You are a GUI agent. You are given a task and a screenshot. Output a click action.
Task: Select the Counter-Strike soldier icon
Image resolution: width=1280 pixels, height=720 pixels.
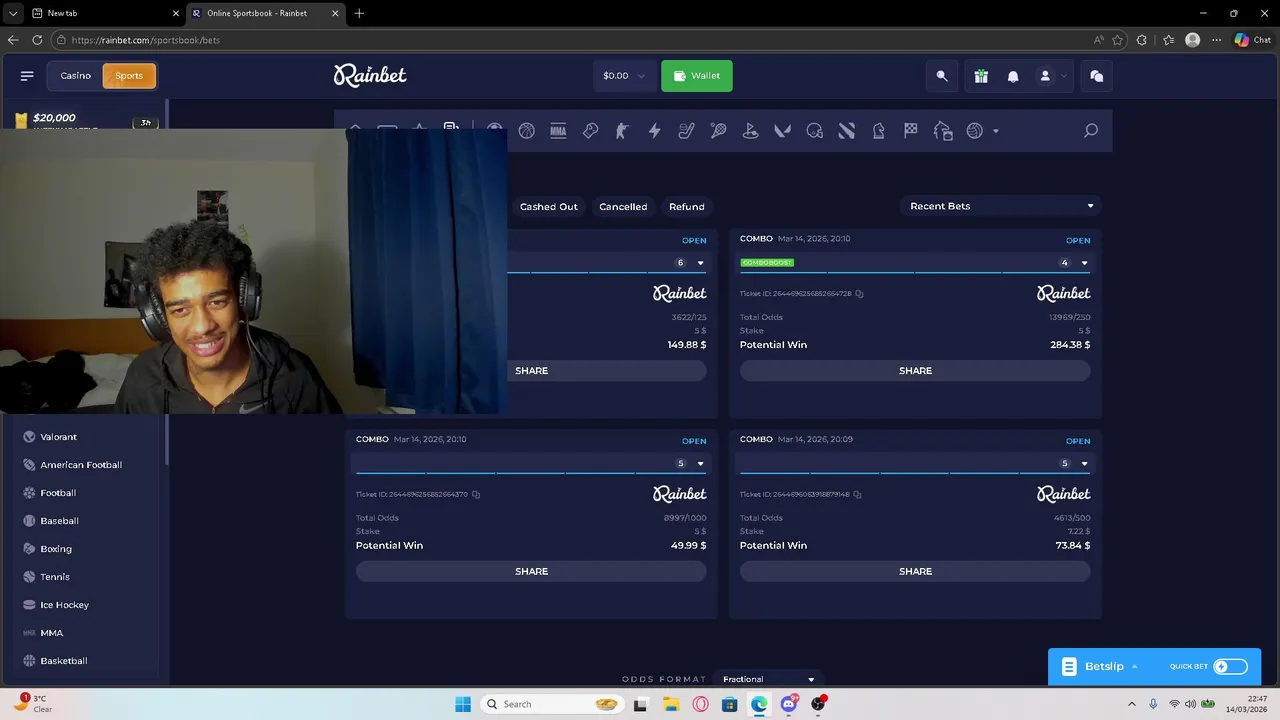point(622,131)
